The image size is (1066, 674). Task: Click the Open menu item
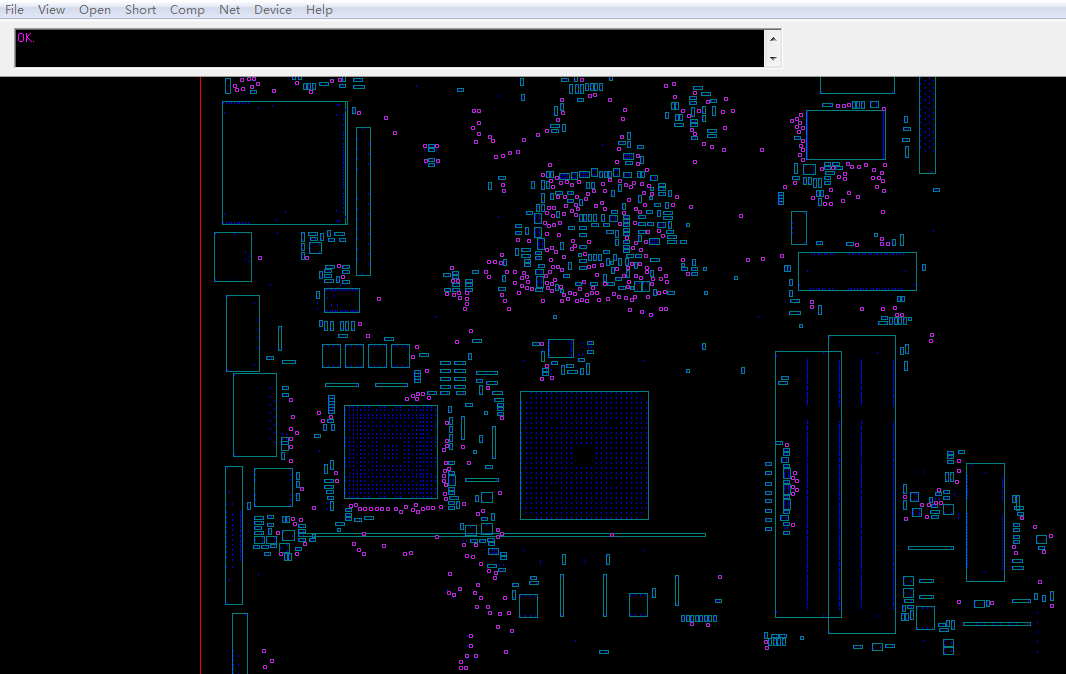tap(94, 10)
